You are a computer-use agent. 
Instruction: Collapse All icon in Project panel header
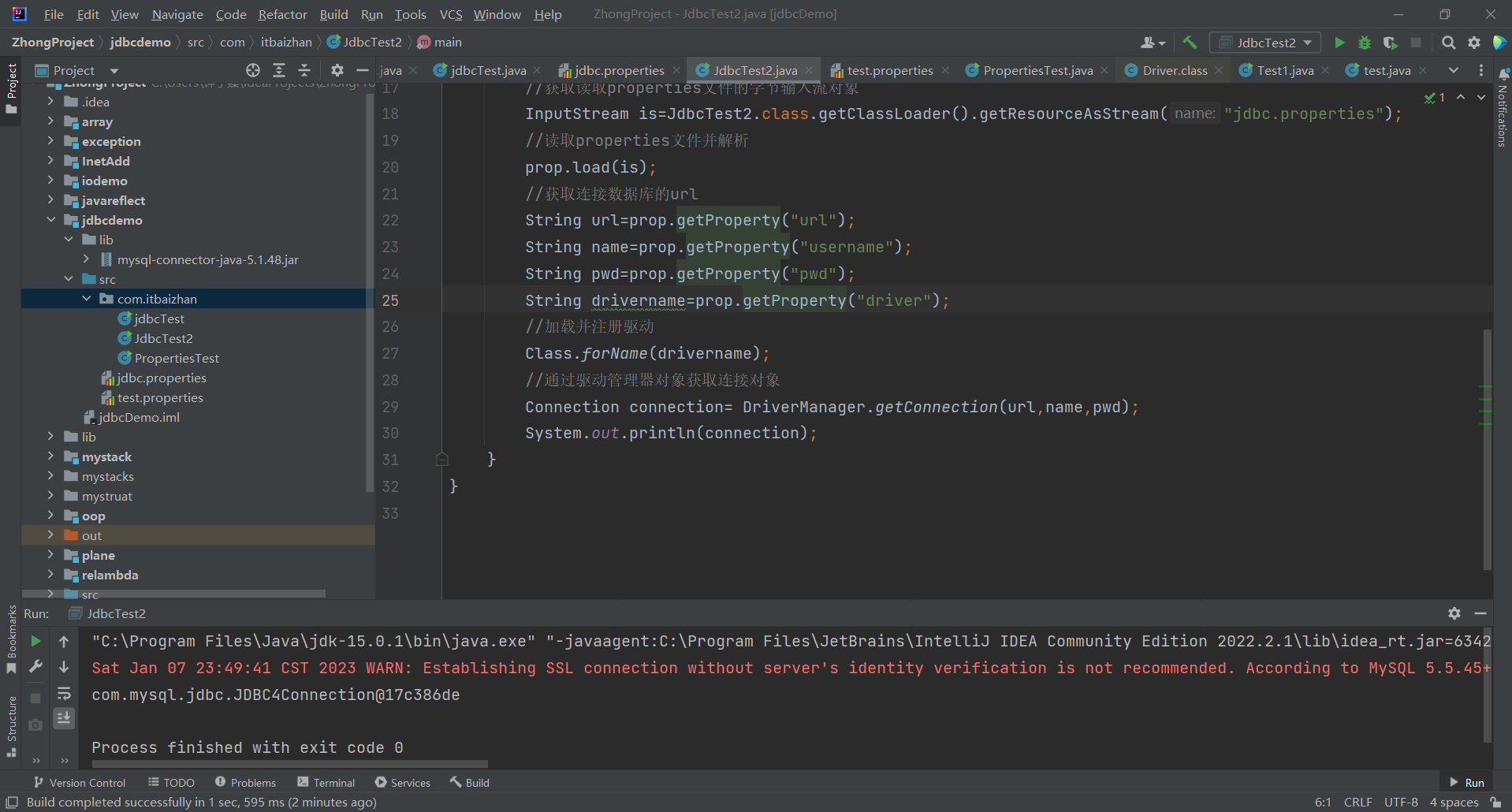click(304, 70)
